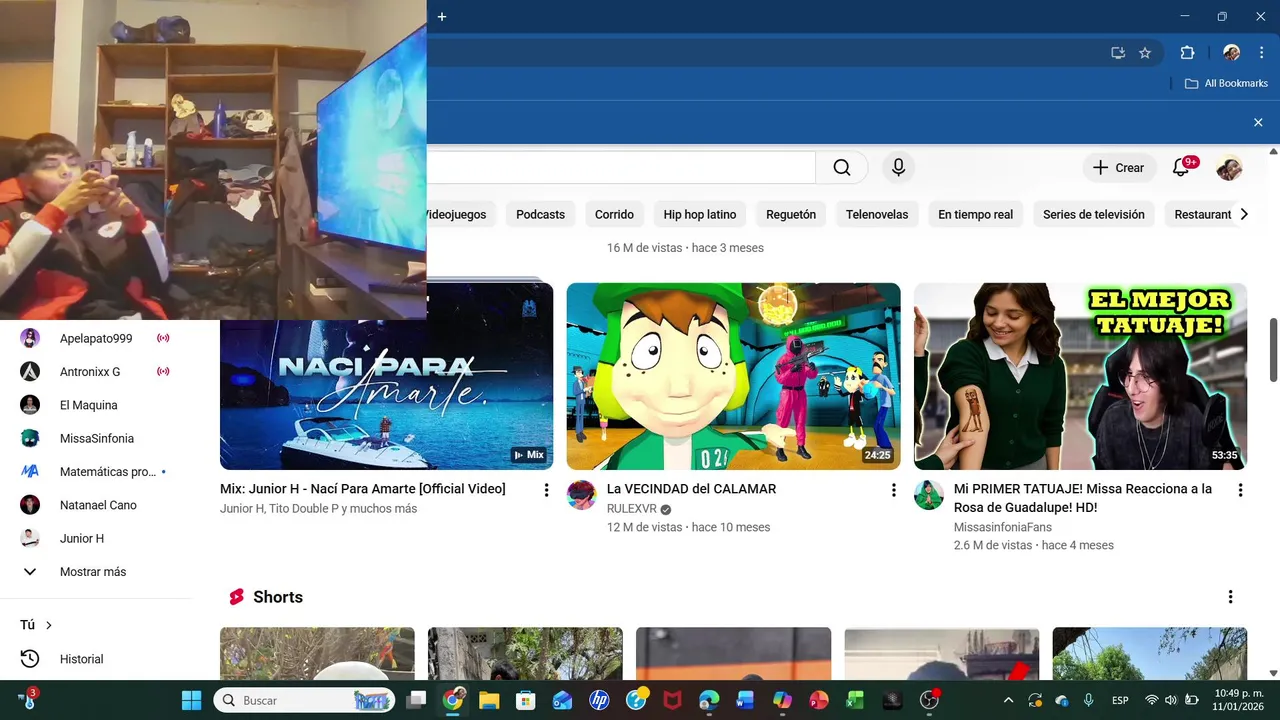Switch the ESP input language indicator
Image resolution: width=1280 pixels, height=720 pixels.
pos(1120,700)
